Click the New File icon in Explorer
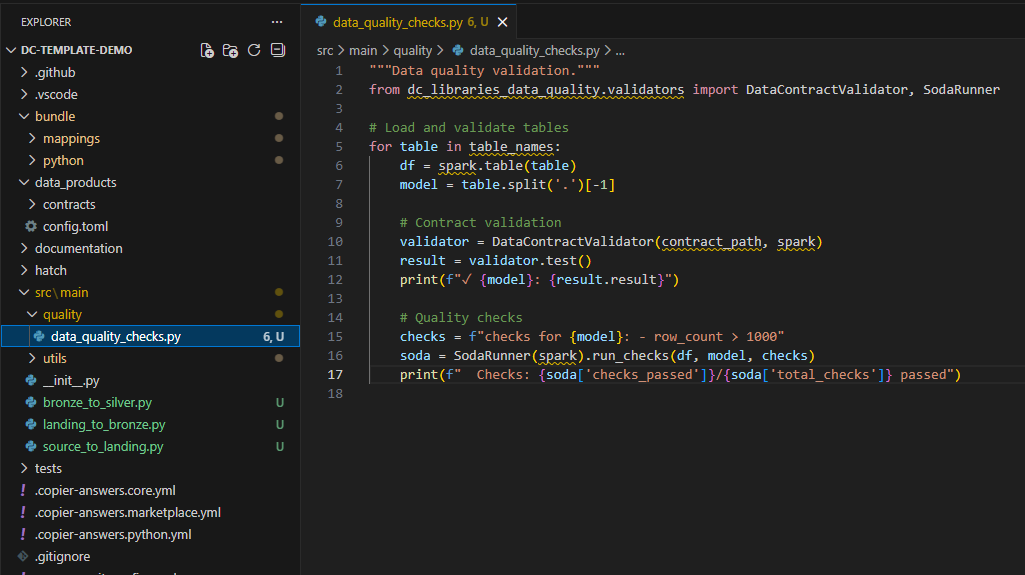 pos(207,50)
